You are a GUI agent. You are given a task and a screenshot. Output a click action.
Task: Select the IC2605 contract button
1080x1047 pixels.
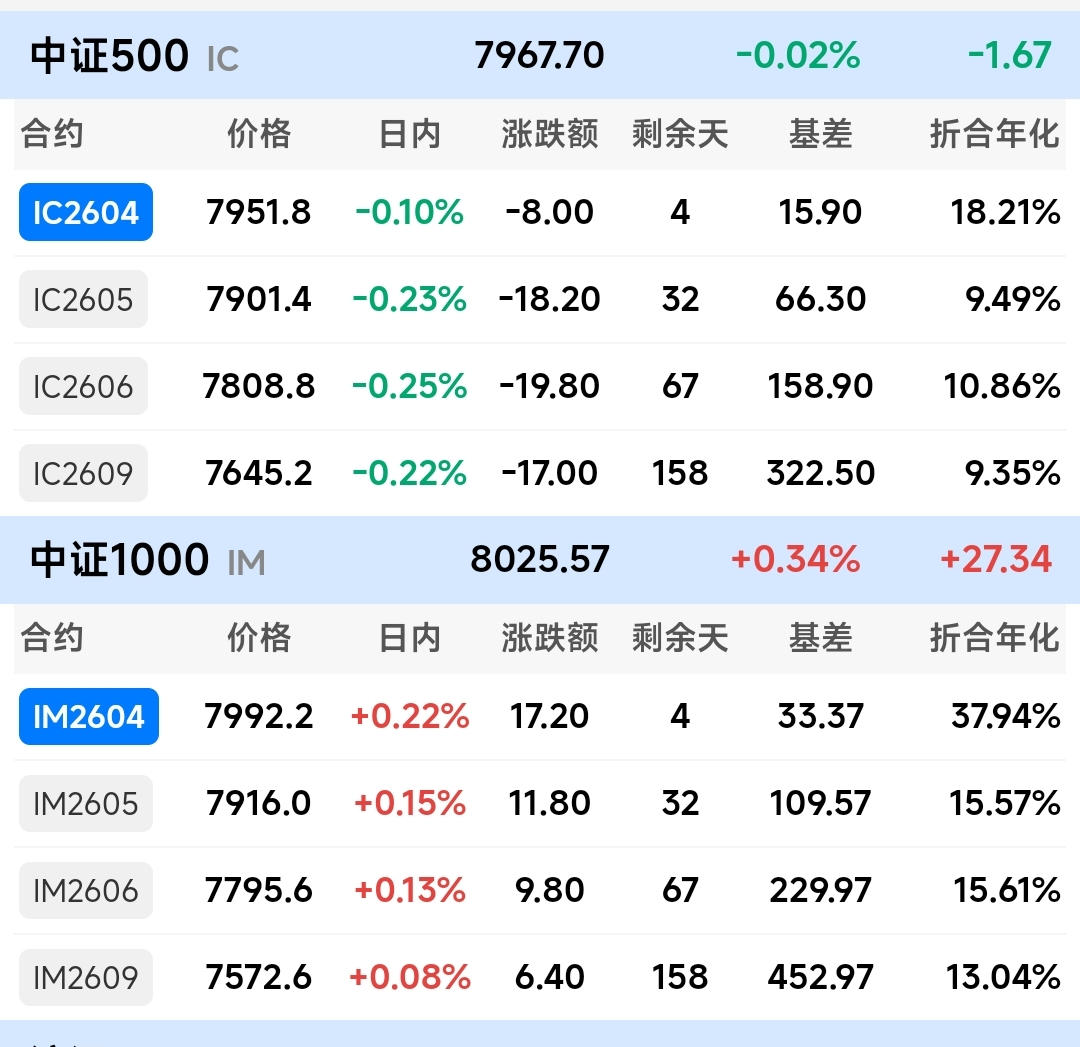83,299
